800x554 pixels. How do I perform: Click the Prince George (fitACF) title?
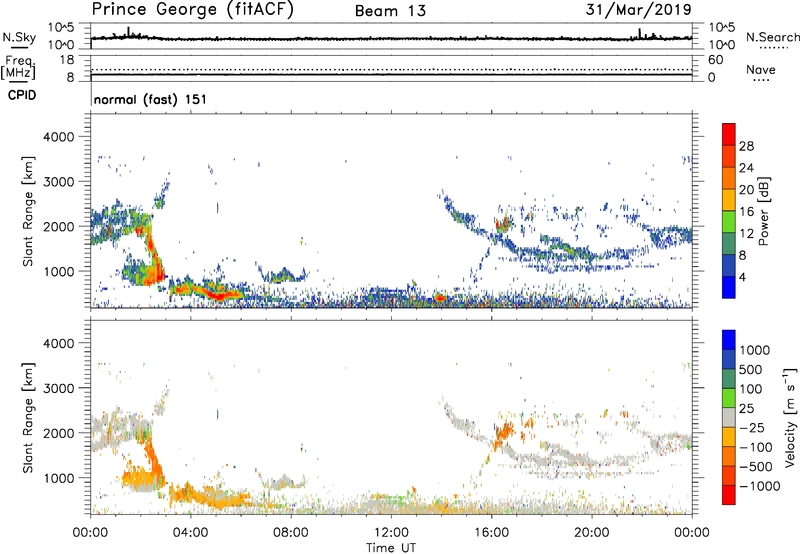click(193, 10)
